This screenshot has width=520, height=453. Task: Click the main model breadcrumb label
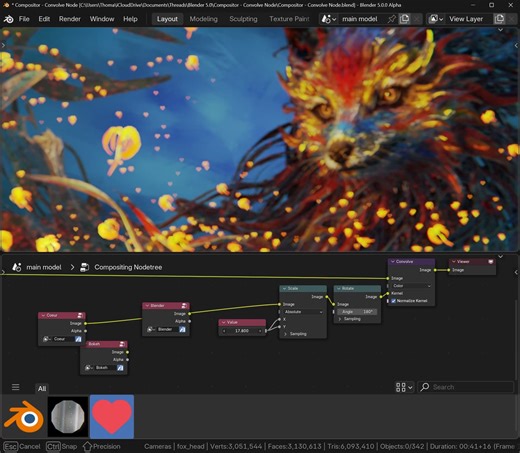click(x=44, y=267)
